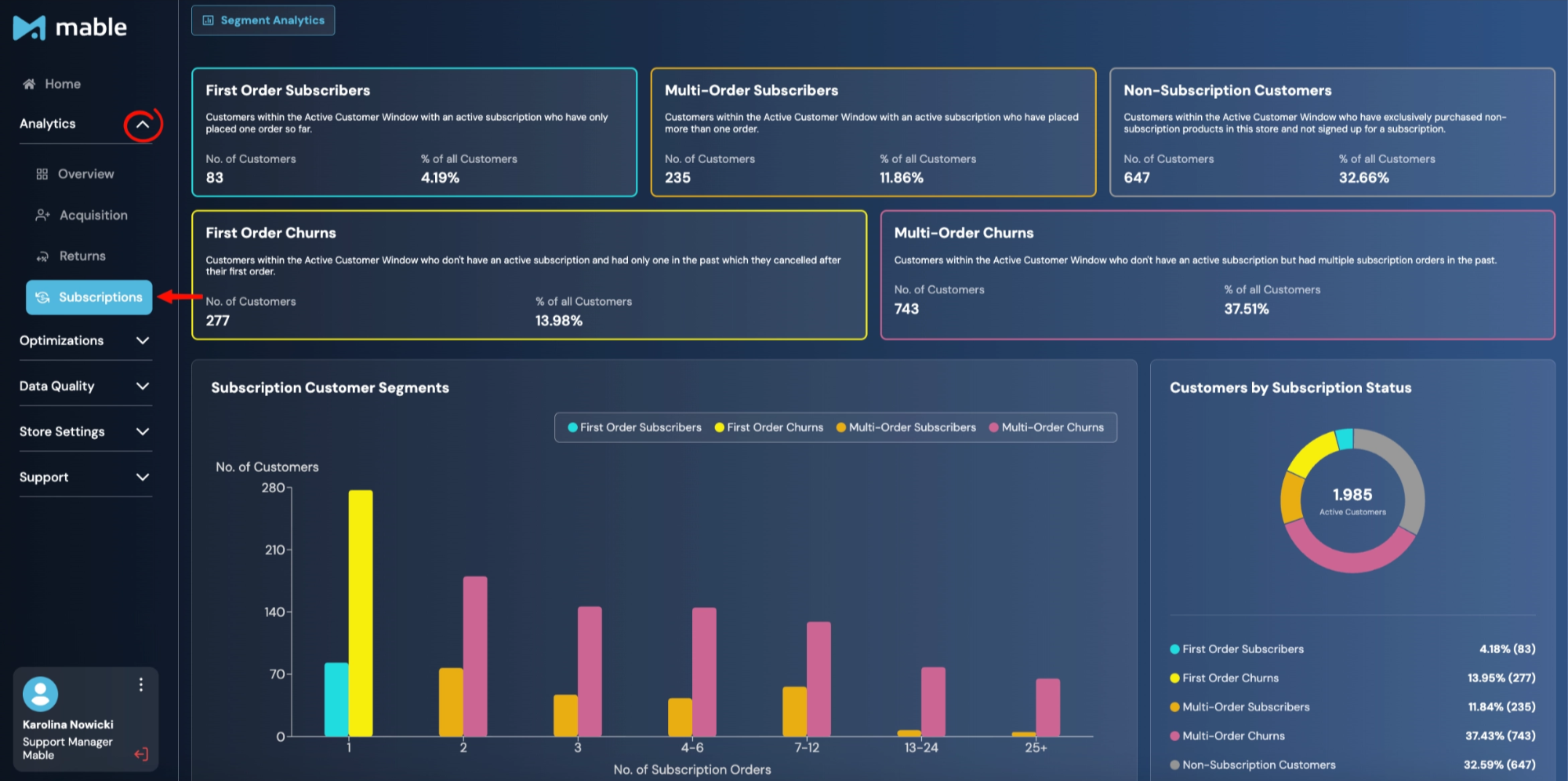Click the Multi-Order Churns card
The height and width of the screenshot is (781, 1568).
(1218, 274)
